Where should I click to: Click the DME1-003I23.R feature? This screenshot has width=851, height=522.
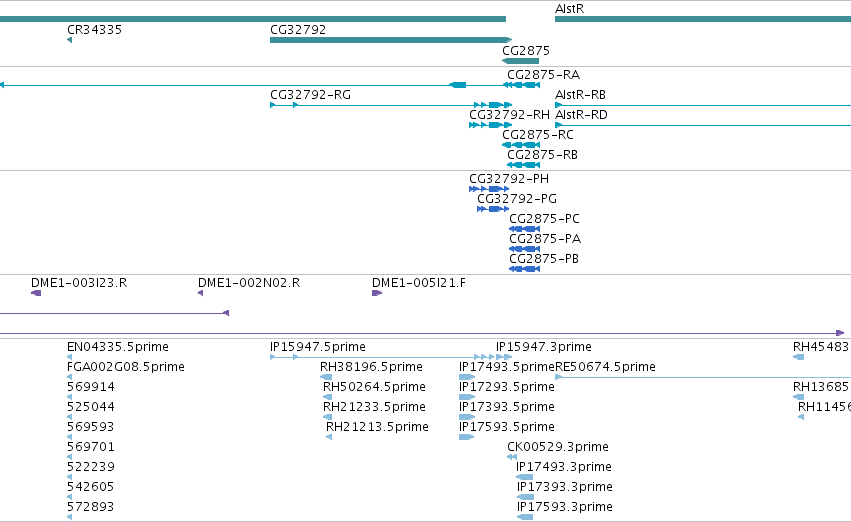coord(36,293)
